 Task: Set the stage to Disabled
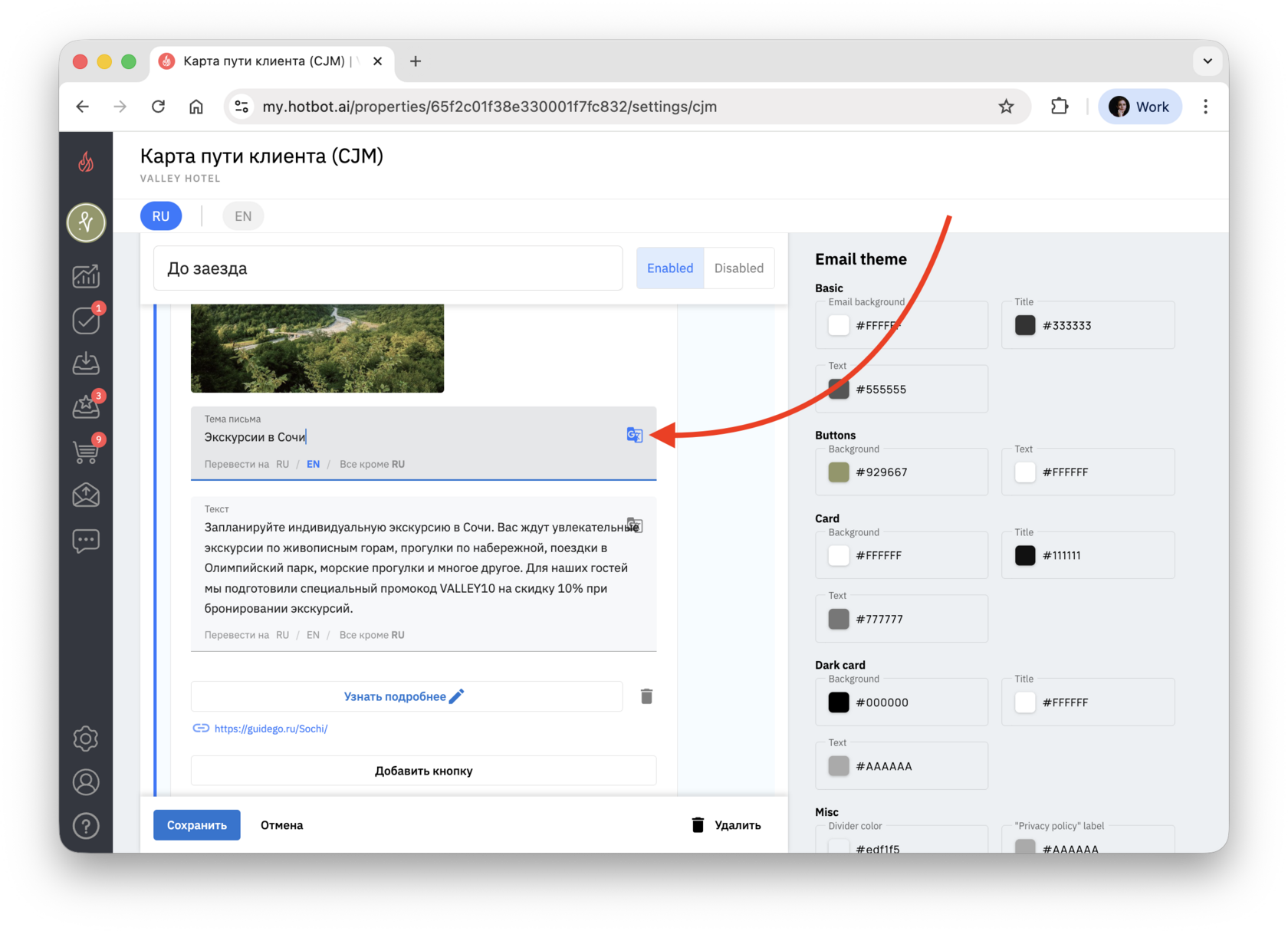tap(739, 268)
